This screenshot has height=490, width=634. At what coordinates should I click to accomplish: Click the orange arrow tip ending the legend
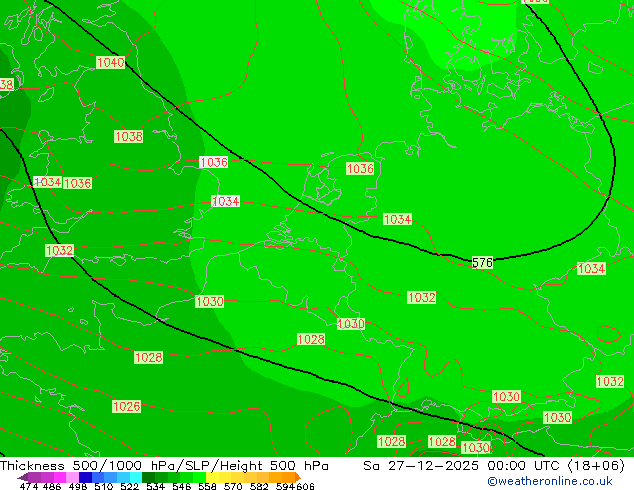click(x=298, y=477)
